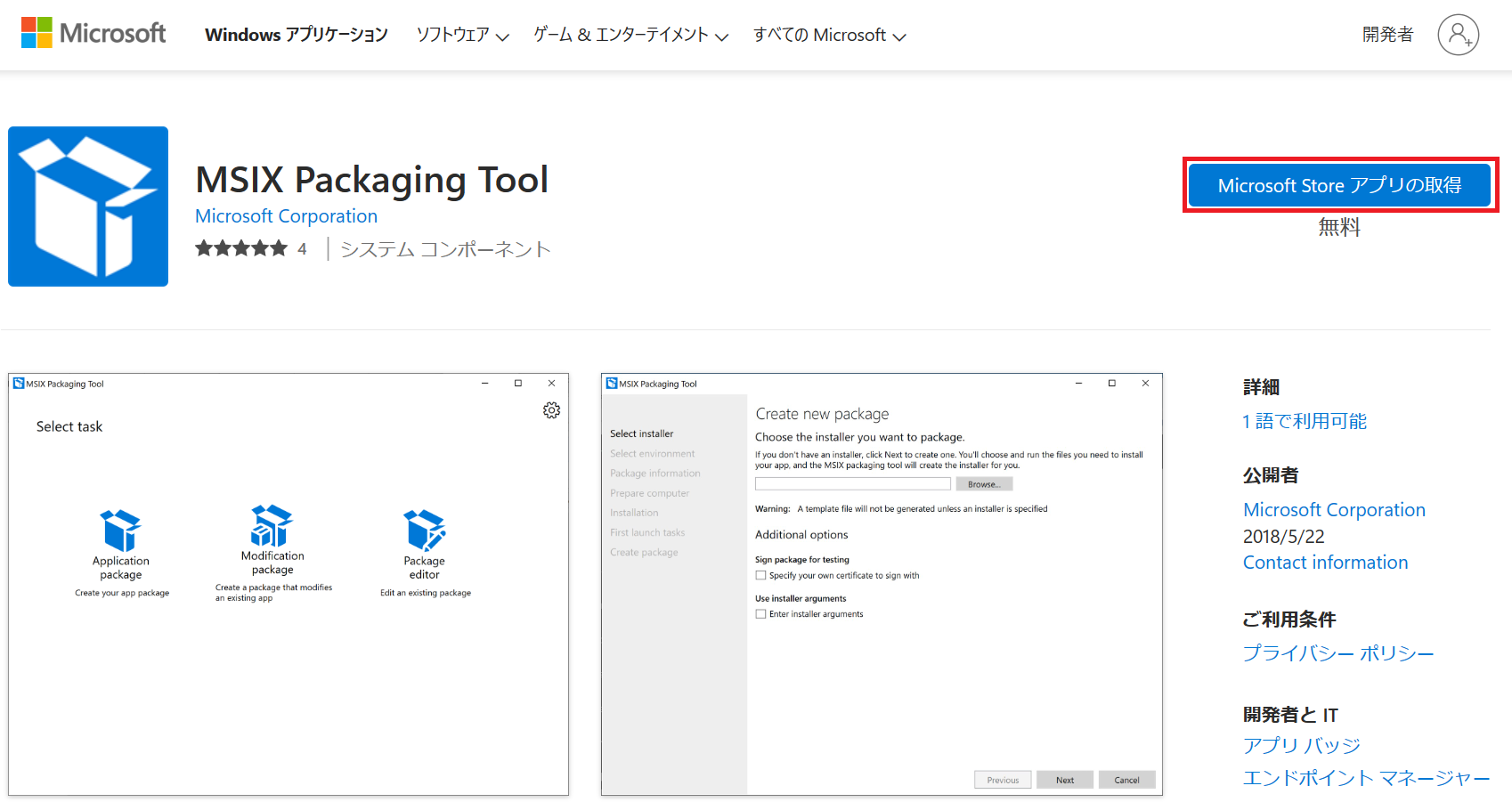The height and width of the screenshot is (802, 1512).
Task: Open the Create new package screenshot thumbnail
Action: [x=882, y=584]
